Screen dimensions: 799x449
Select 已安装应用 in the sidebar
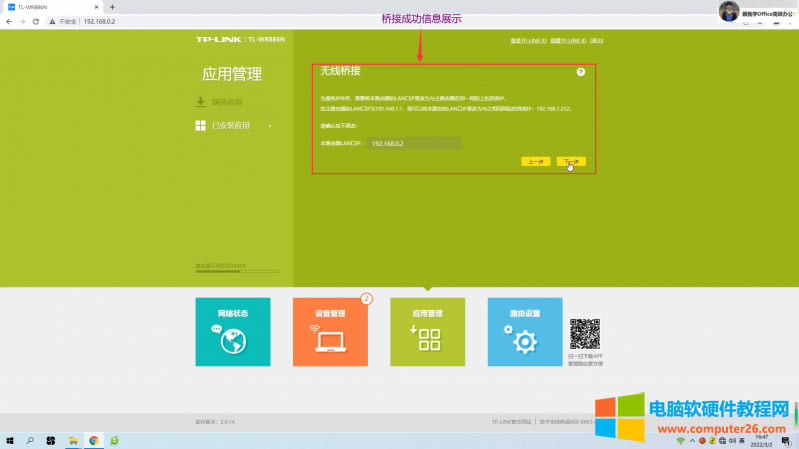[x=229, y=126]
